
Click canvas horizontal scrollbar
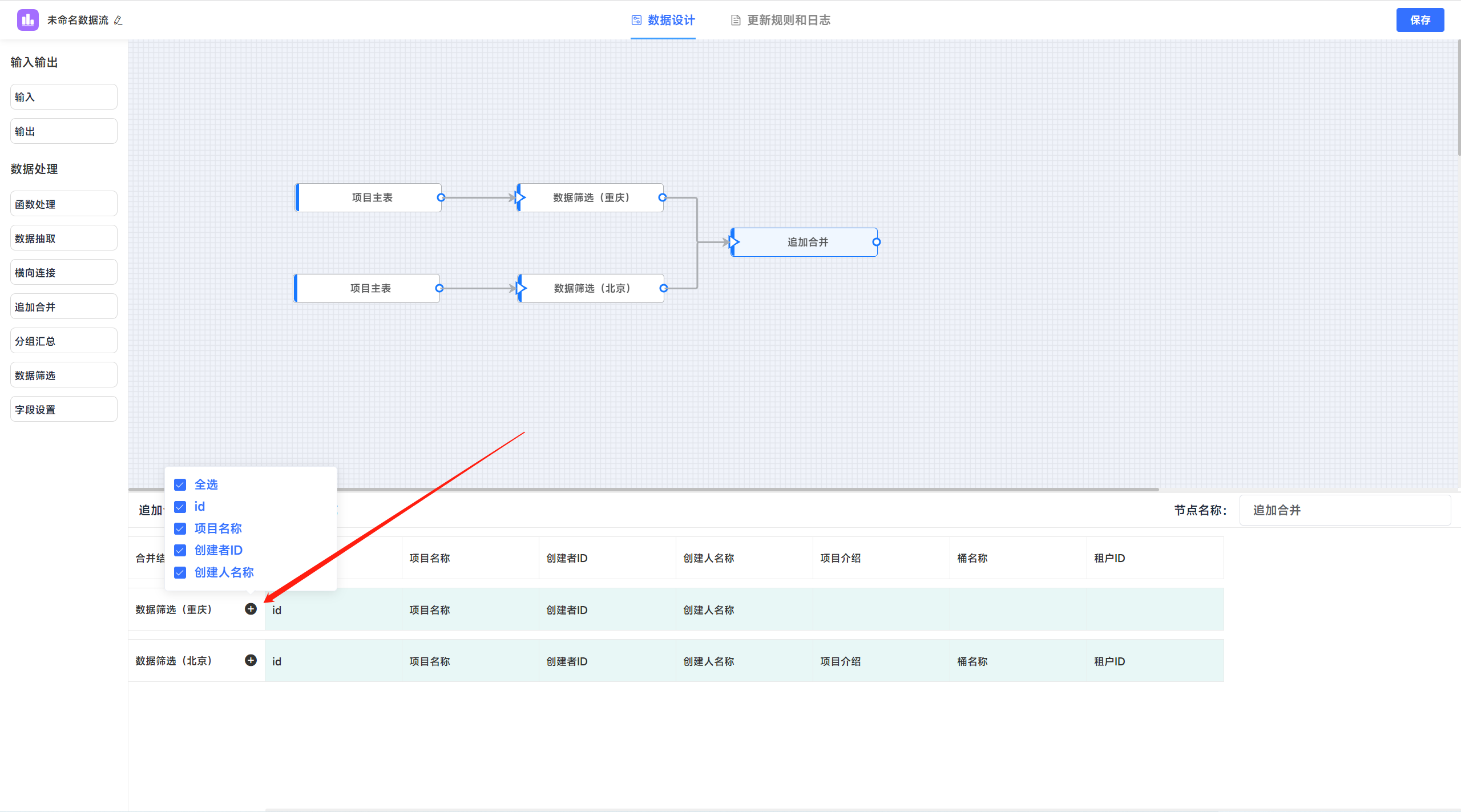click(x=644, y=489)
